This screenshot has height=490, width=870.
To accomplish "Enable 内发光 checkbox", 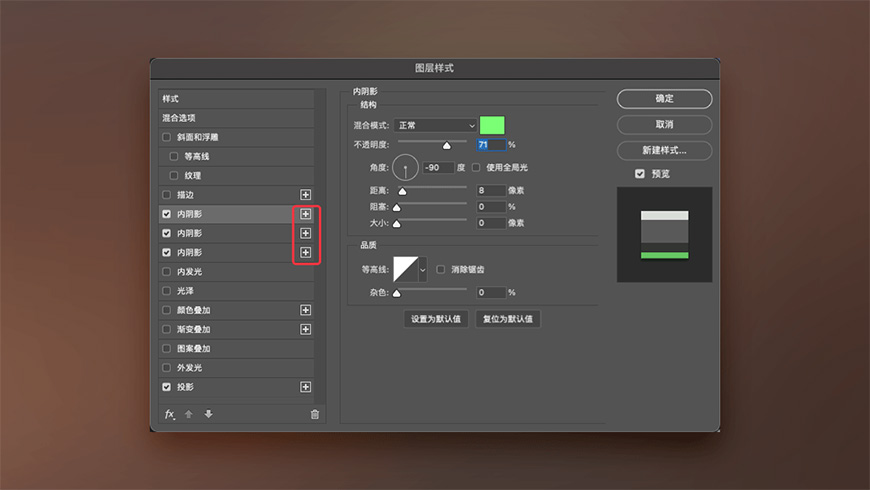I will click(x=166, y=272).
